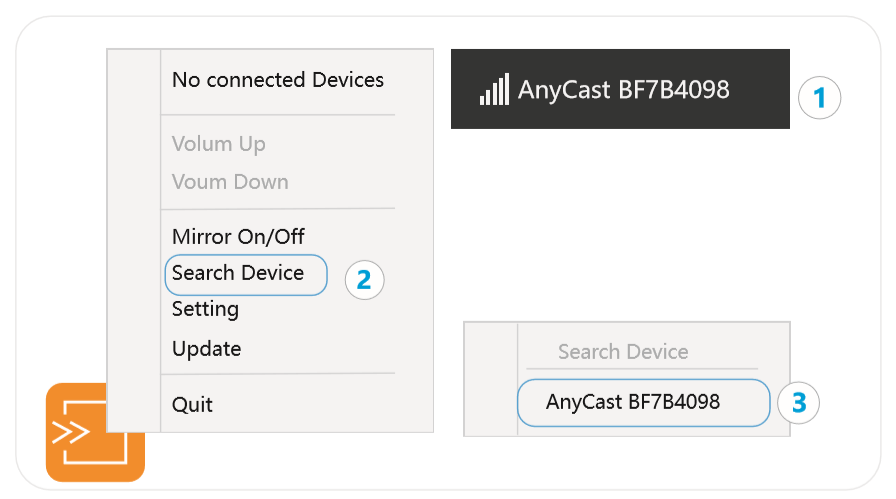Screen dimensions: 896x499
Task: Click the step 1 circle badge
Action: [x=820, y=98]
